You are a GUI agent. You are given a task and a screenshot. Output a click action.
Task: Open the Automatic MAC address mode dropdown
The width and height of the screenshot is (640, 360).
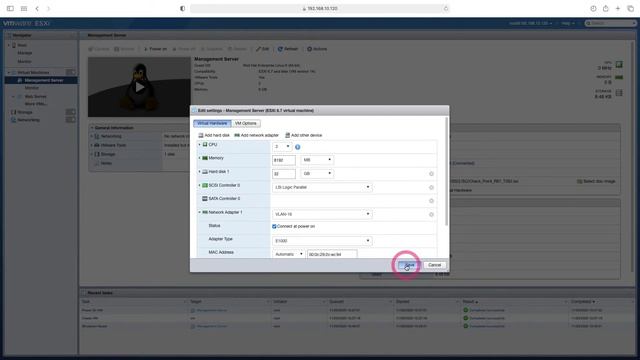coord(289,254)
